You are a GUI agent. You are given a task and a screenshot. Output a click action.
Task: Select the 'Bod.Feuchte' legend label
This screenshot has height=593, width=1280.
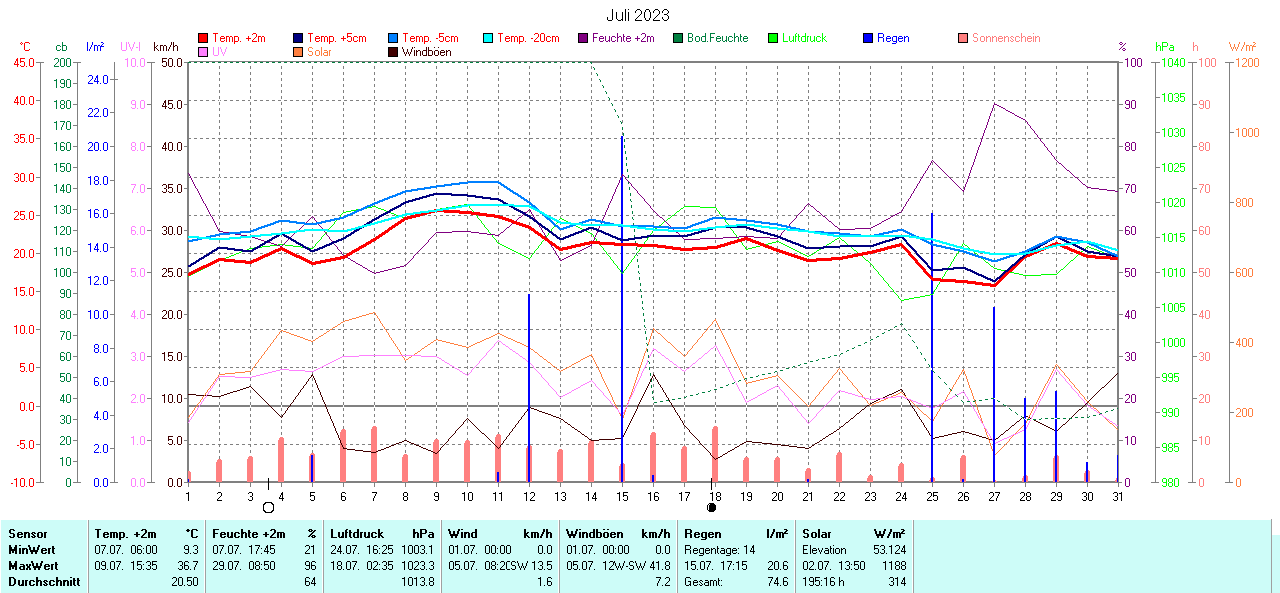[x=717, y=38]
